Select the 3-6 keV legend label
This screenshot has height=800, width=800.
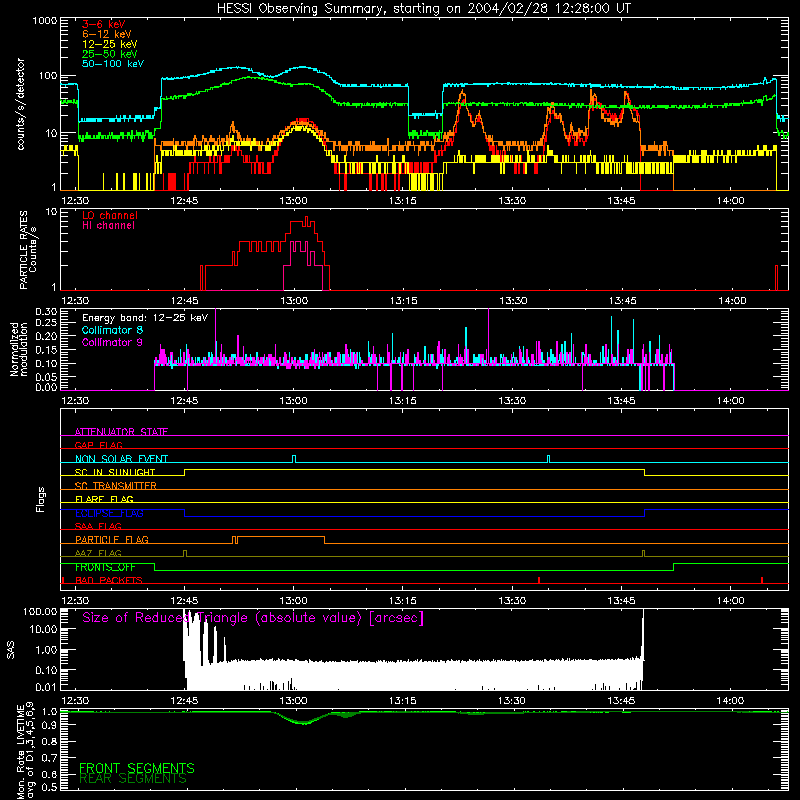tap(103, 24)
